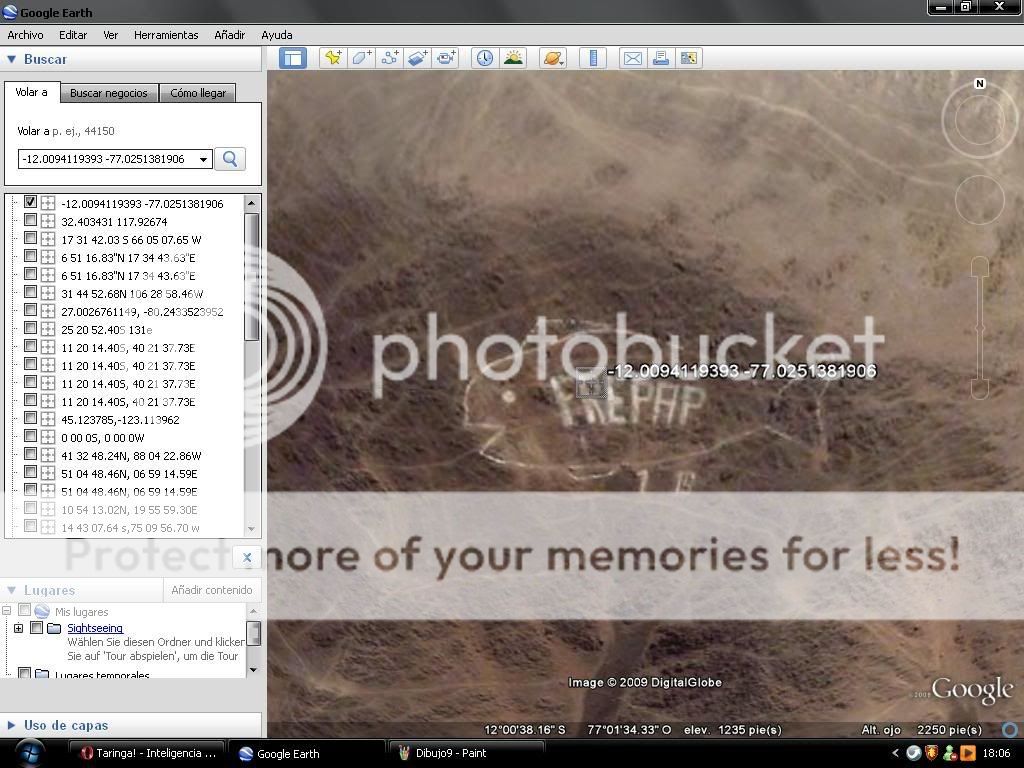This screenshot has height=768, width=1024.
Task: Open the Ver menu
Action: (110, 35)
